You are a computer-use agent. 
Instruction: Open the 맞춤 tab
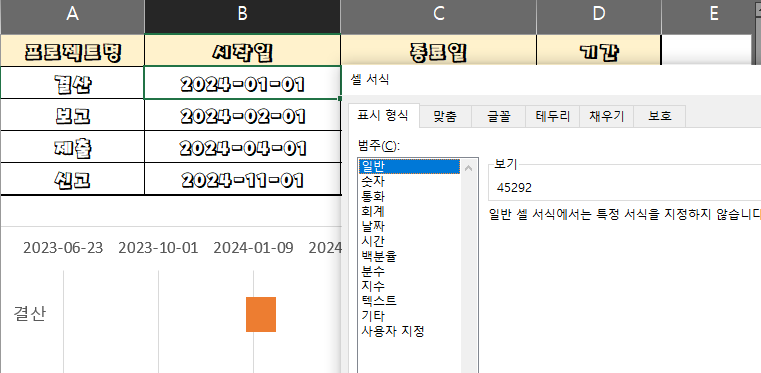point(445,116)
